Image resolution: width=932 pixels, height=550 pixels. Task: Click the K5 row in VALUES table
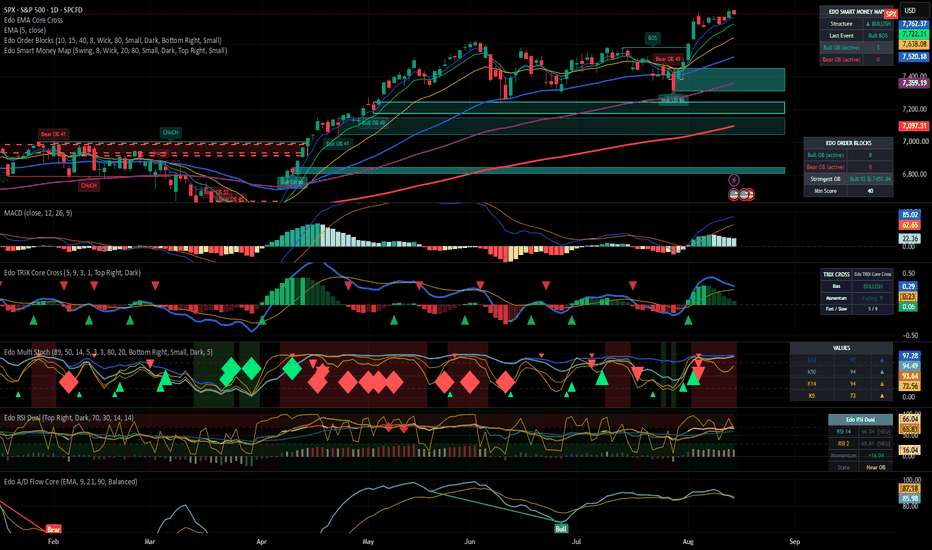(x=841, y=395)
